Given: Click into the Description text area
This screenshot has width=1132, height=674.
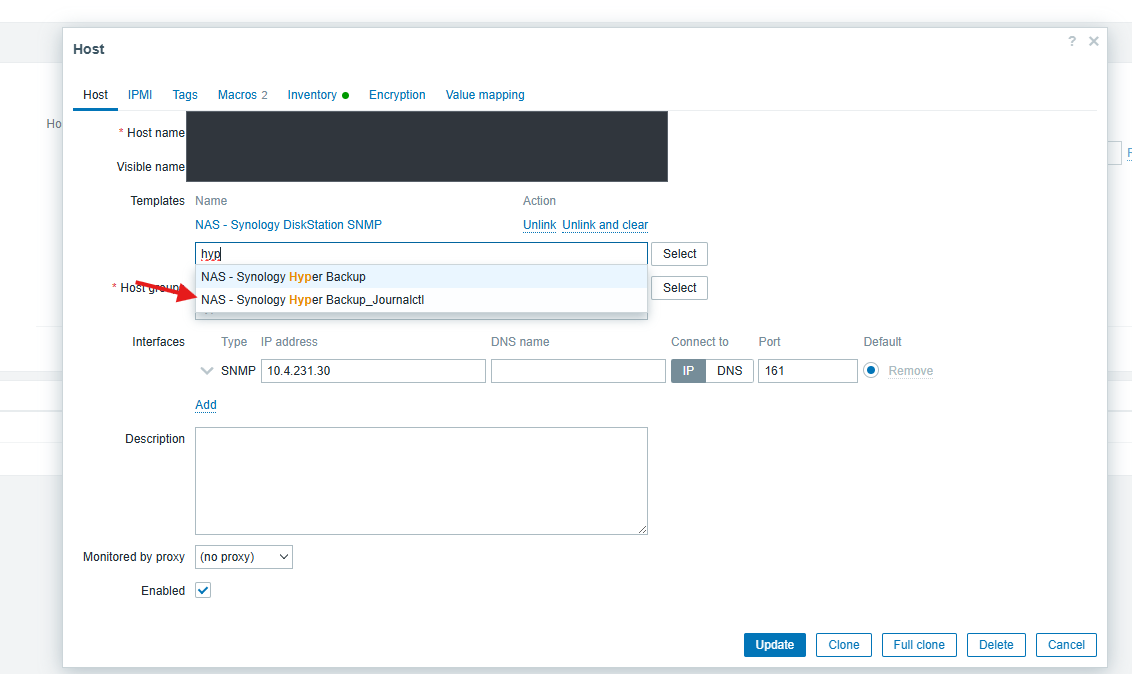Looking at the screenshot, I should pyautogui.click(x=421, y=481).
